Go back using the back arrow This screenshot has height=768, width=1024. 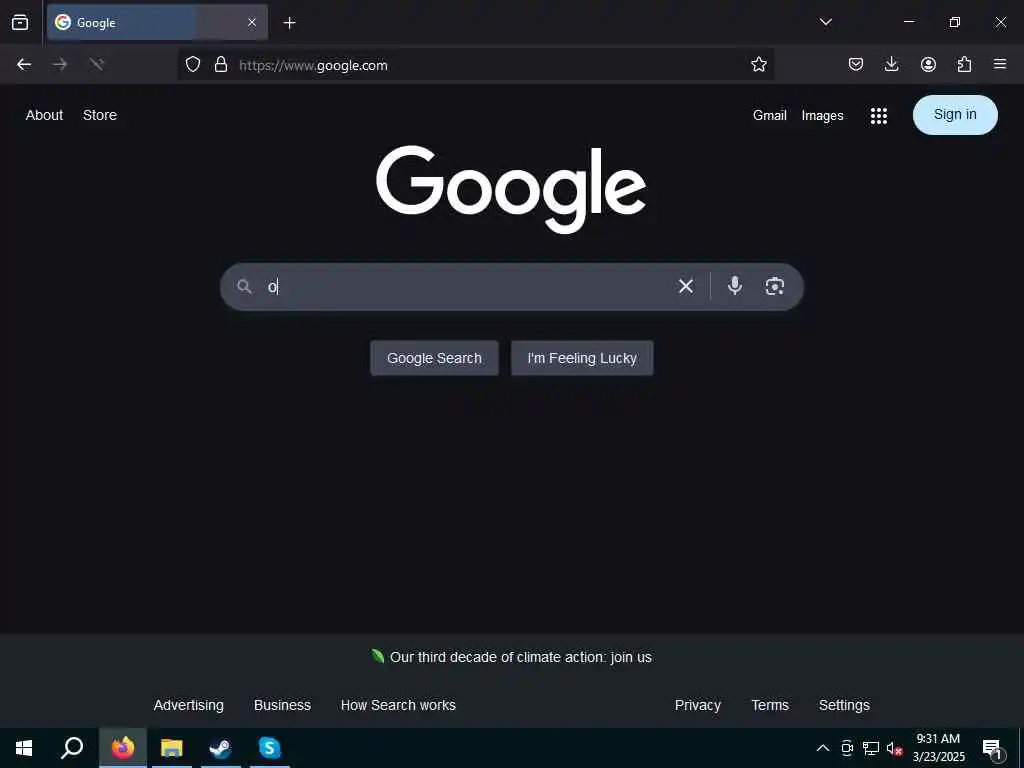pos(24,64)
